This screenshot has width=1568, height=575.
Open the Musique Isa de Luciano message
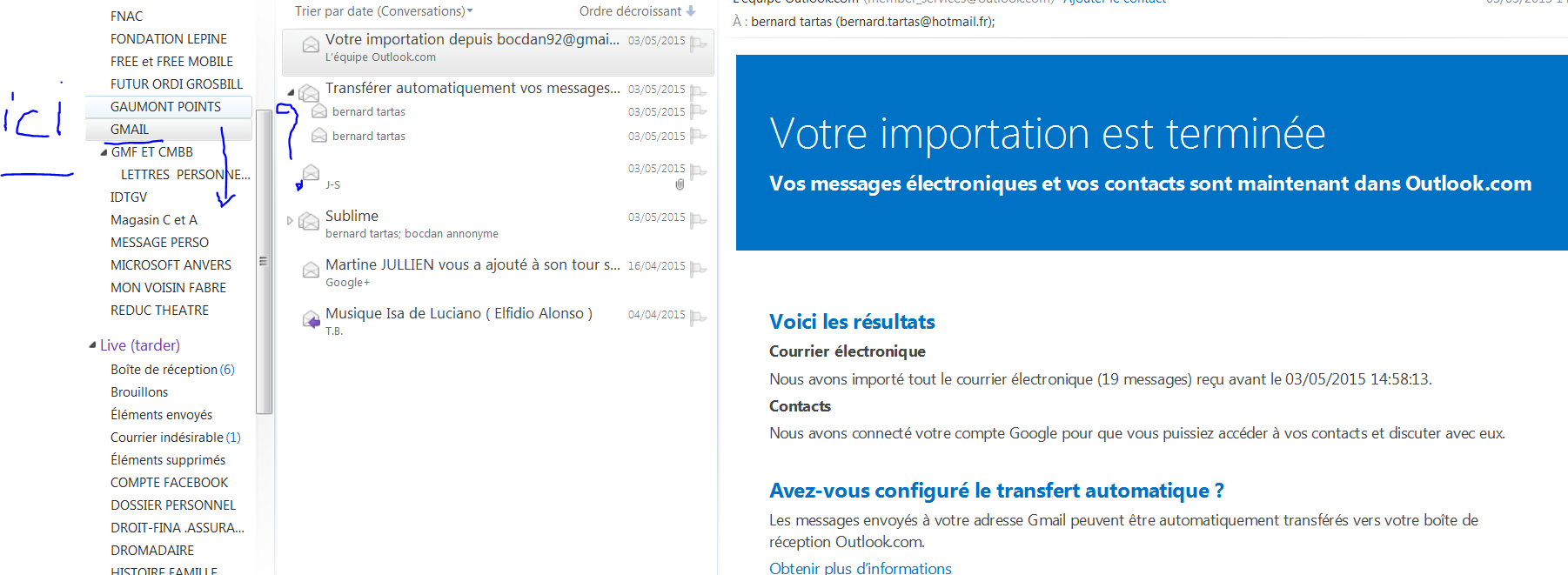coord(459,313)
